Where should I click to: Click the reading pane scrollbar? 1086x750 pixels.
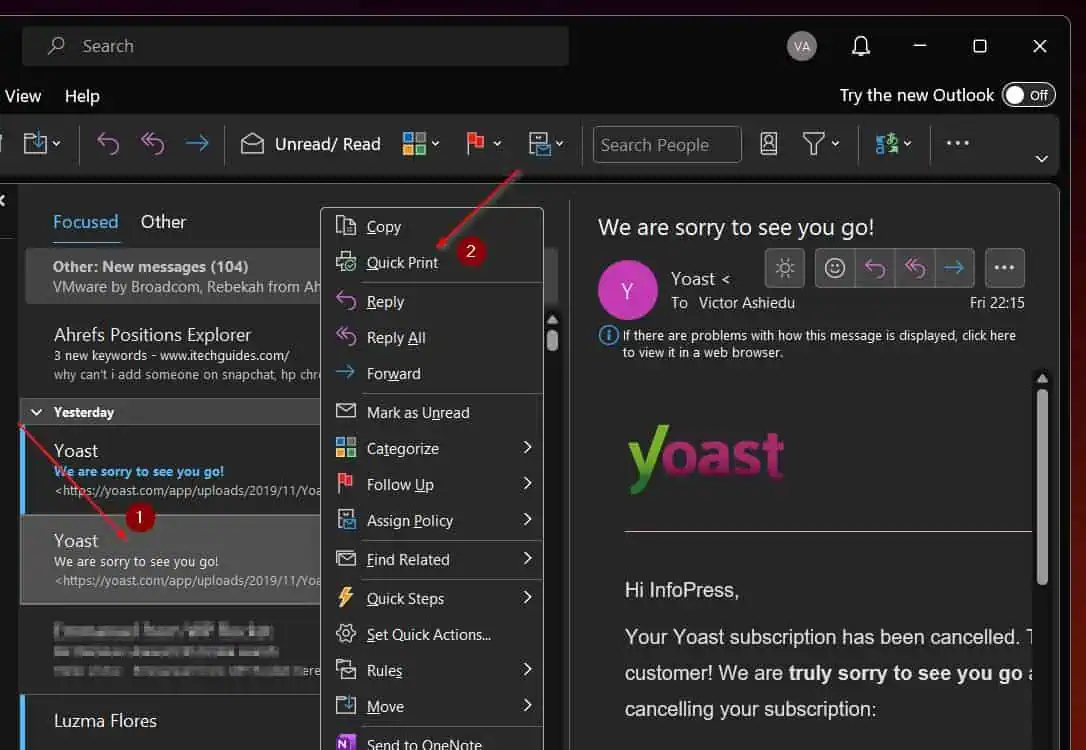(1042, 486)
